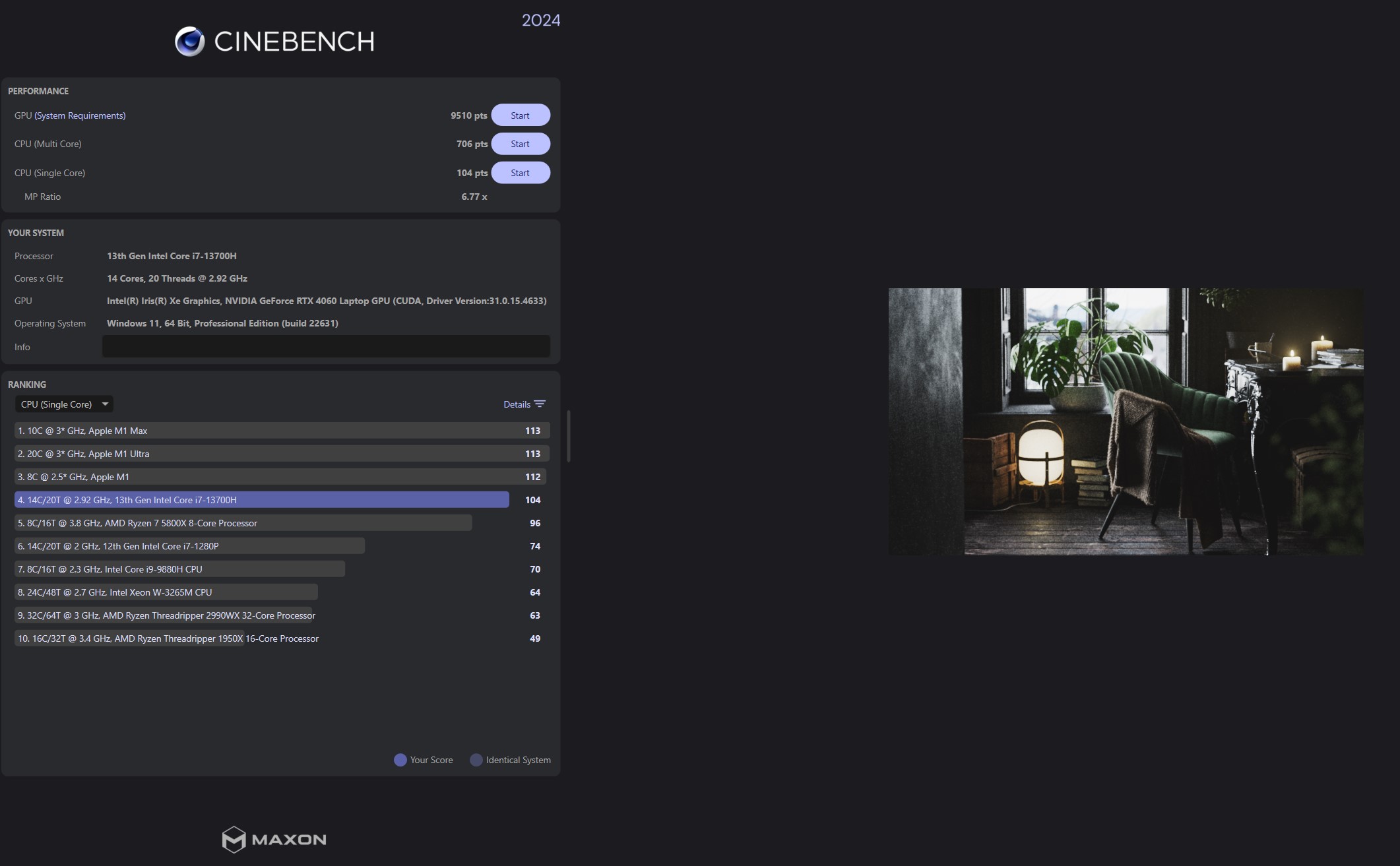Start the CPU Single Core test
The width and height of the screenshot is (1400, 866).
(521, 173)
